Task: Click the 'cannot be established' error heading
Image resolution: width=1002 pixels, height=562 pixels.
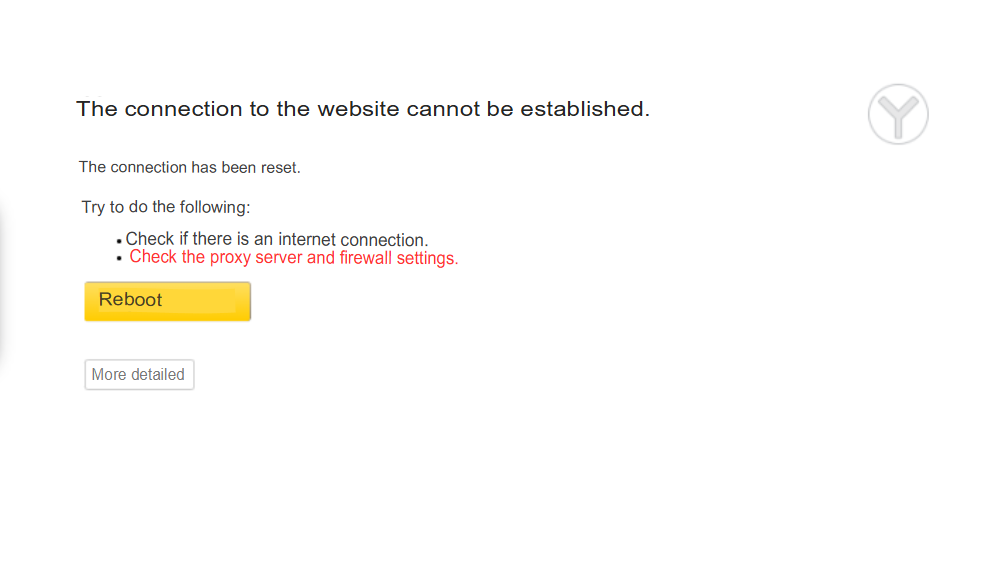Action: pos(363,109)
